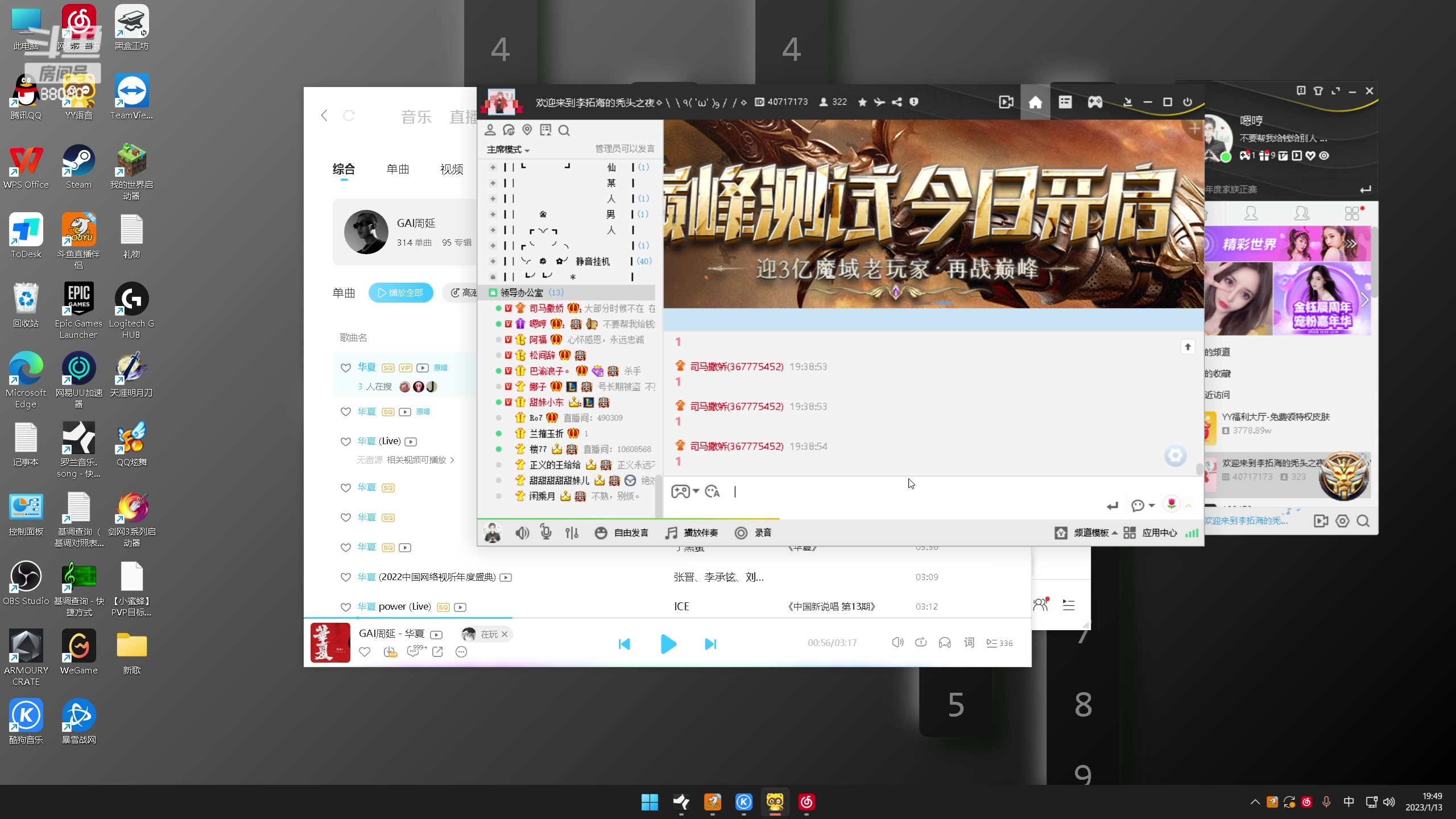The height and width of the screenshot is (819, 1456).
Task: Start 录音 recording in YY channel
Action: pos(752,533)
